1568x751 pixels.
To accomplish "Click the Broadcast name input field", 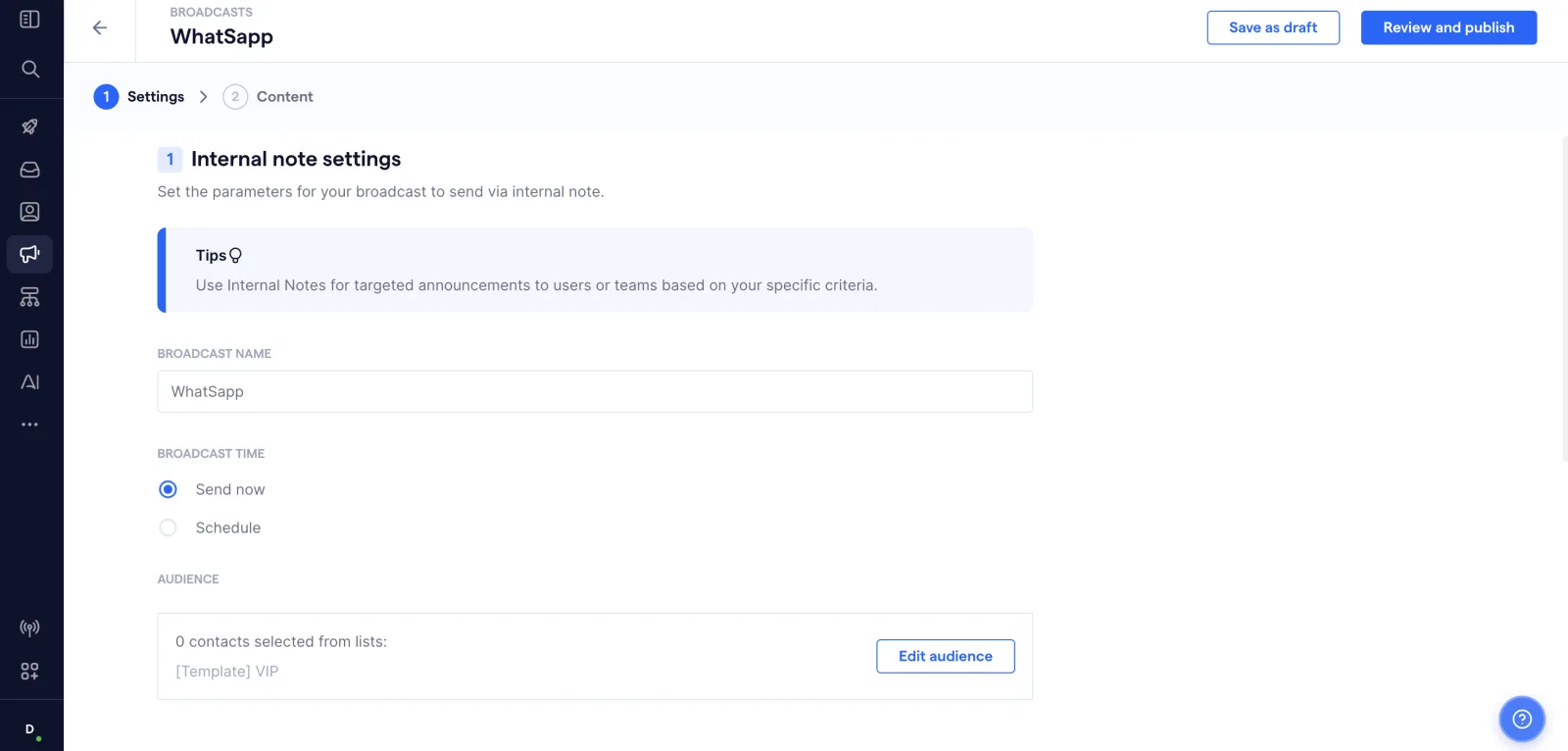I will [595, 391].
